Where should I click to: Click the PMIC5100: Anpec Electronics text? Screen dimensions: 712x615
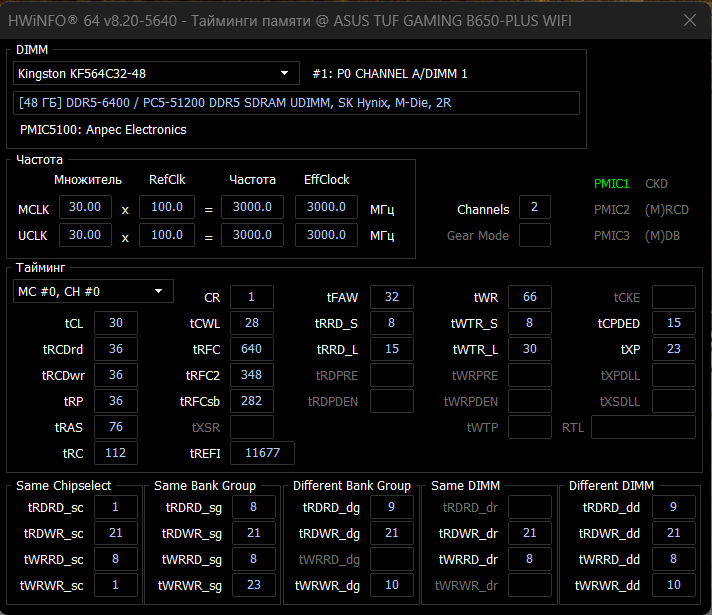point(103,130)
